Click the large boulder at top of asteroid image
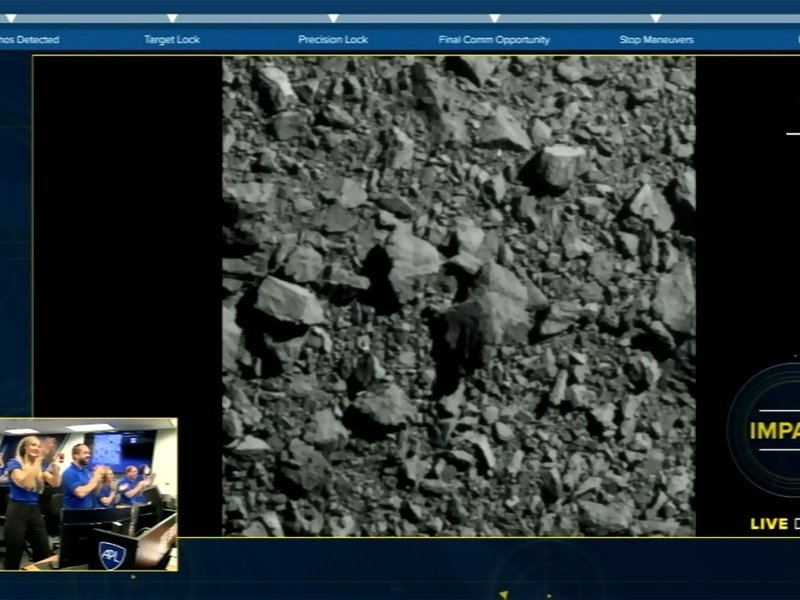 pyautogui.click(x=556, y=165)
